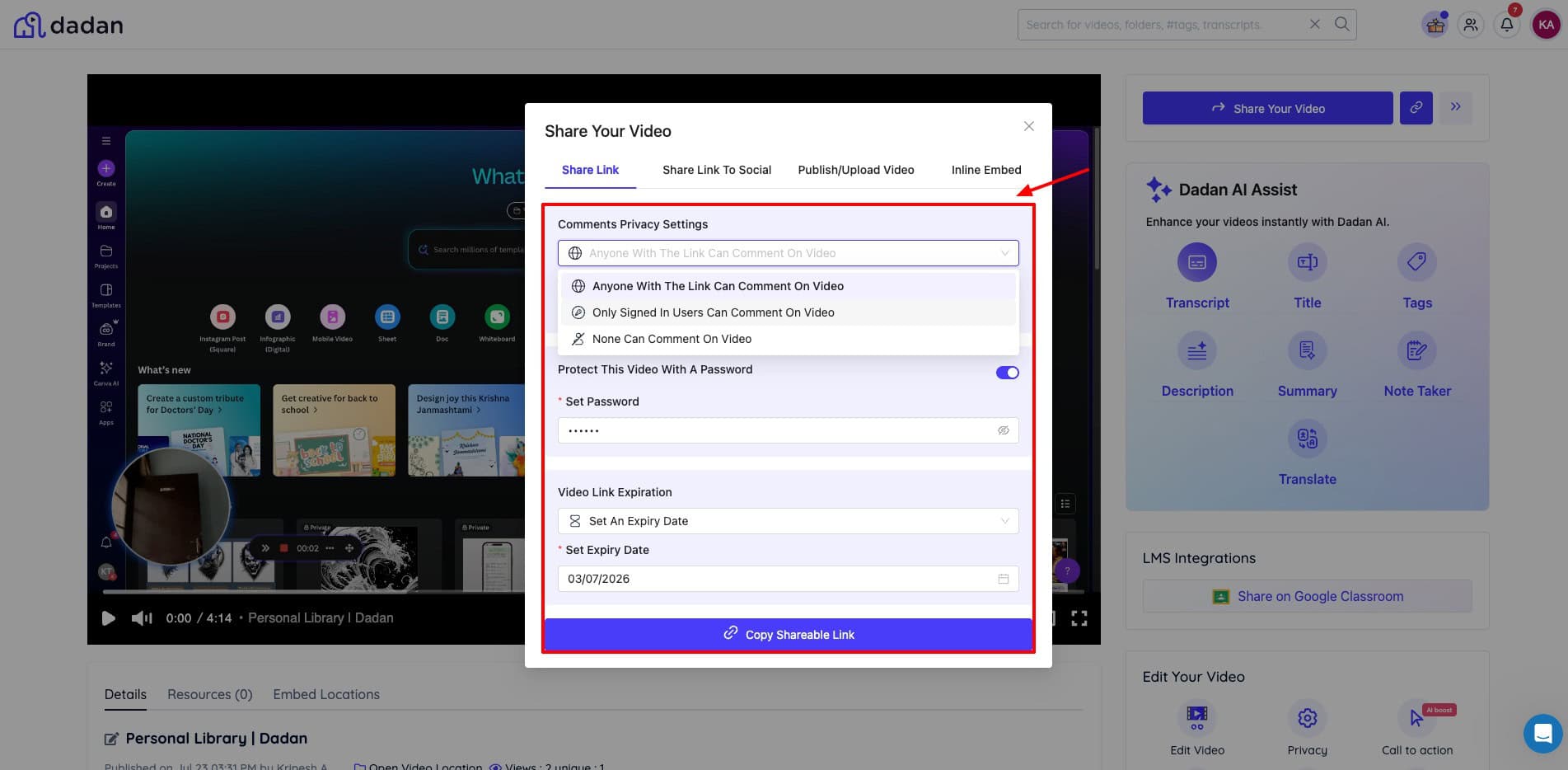
Task: Mute the video player audio
Action: coord(143,618)
